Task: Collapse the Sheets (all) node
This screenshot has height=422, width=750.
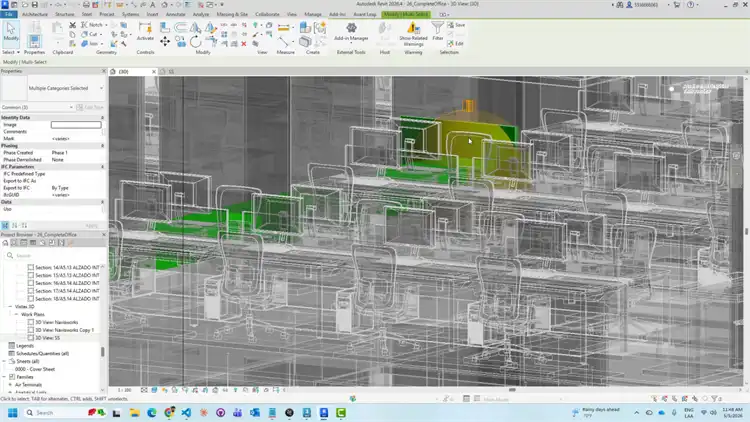Action: click(x=4, y=361)
